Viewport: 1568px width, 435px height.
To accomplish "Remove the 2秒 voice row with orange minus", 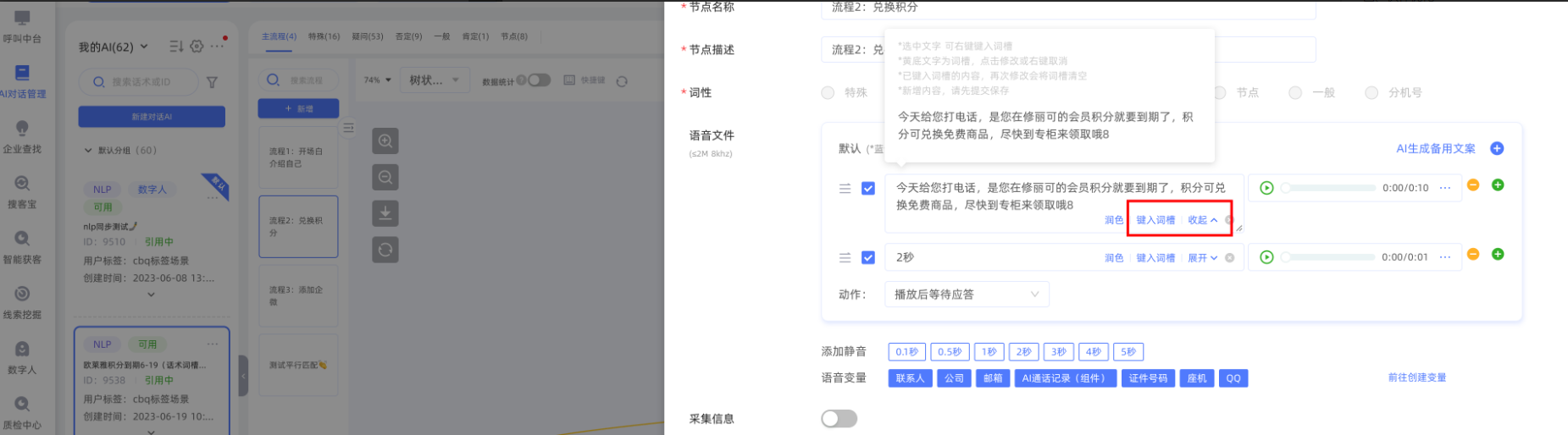I will point(1473,255).
